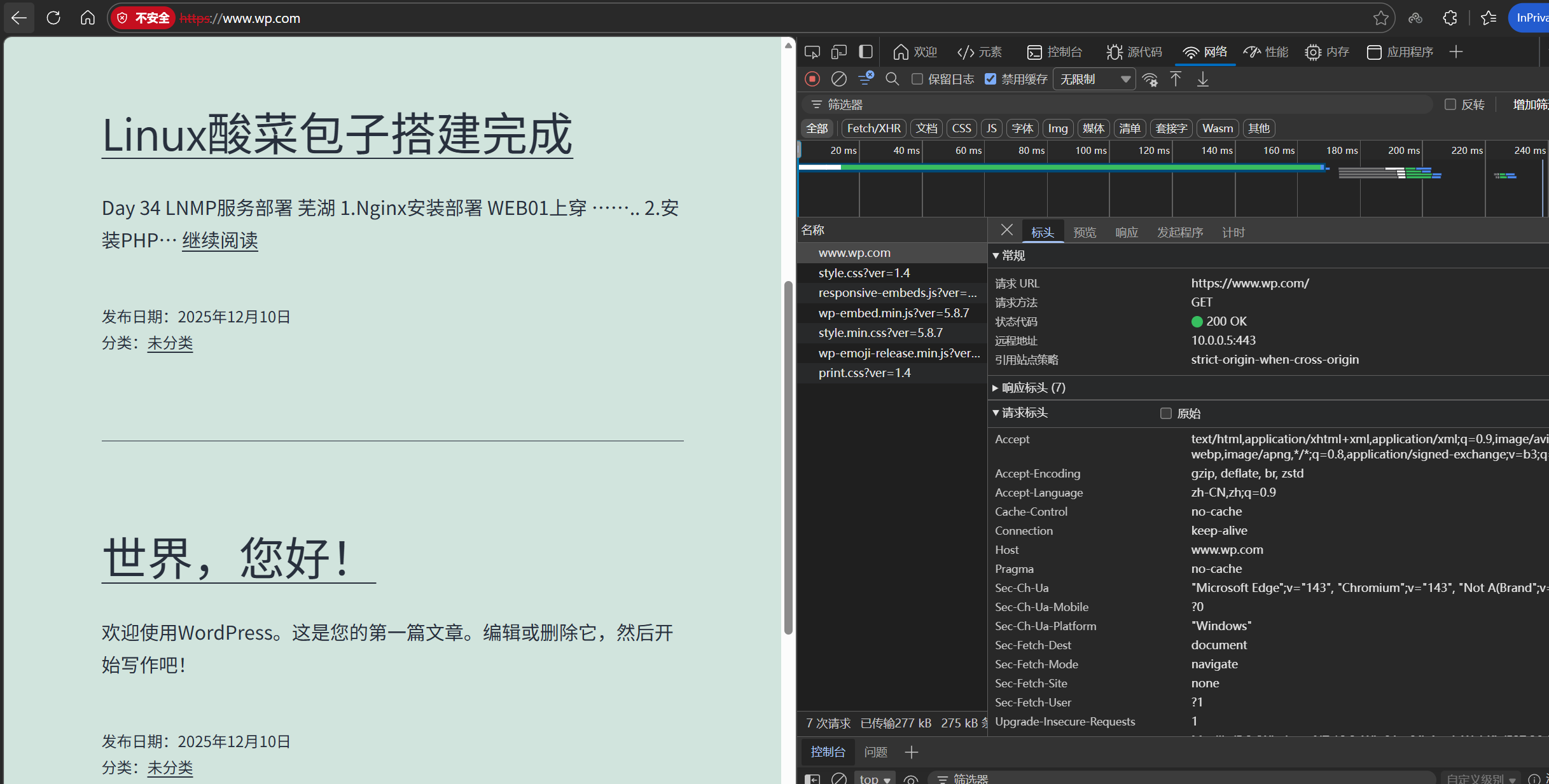Toggle device emulation icon
Viewport: 1549px width, 784px height.
pyautogui.click(x=839, y=52)
